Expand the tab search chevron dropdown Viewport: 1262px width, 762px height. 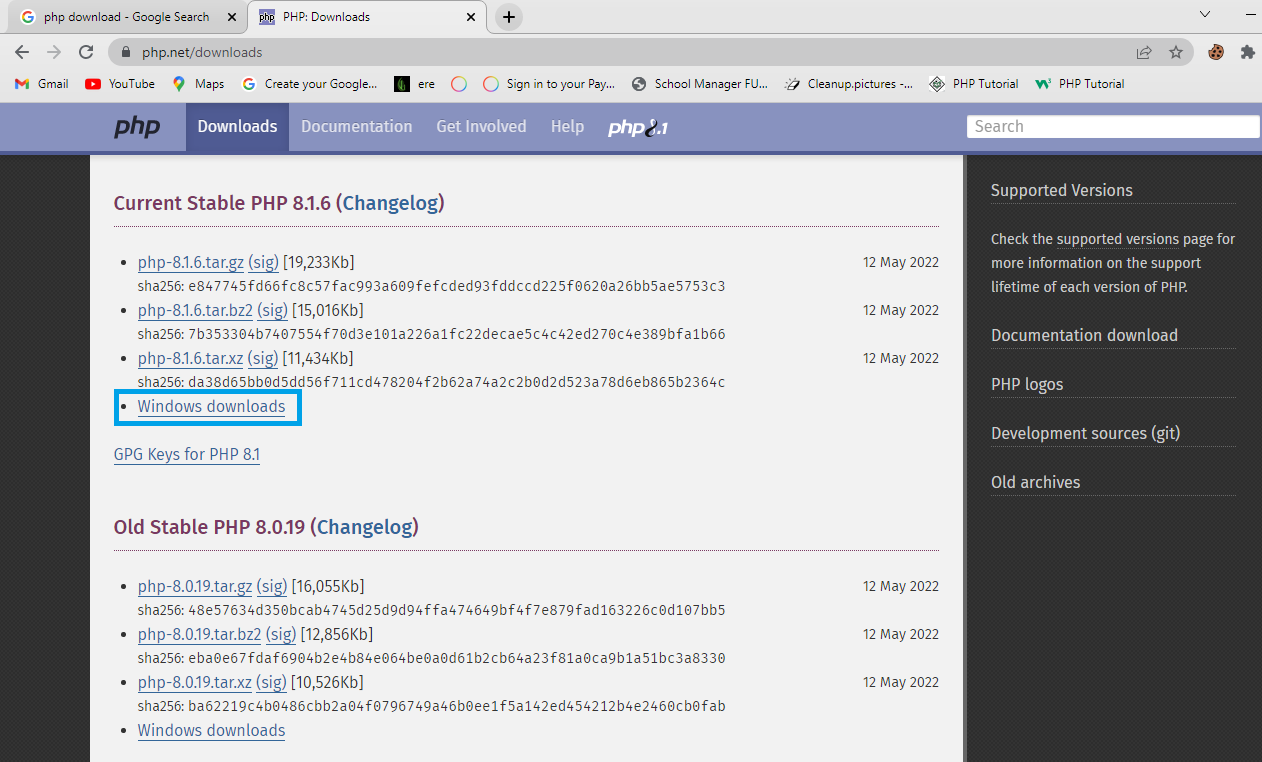(x=1205, y=16)
